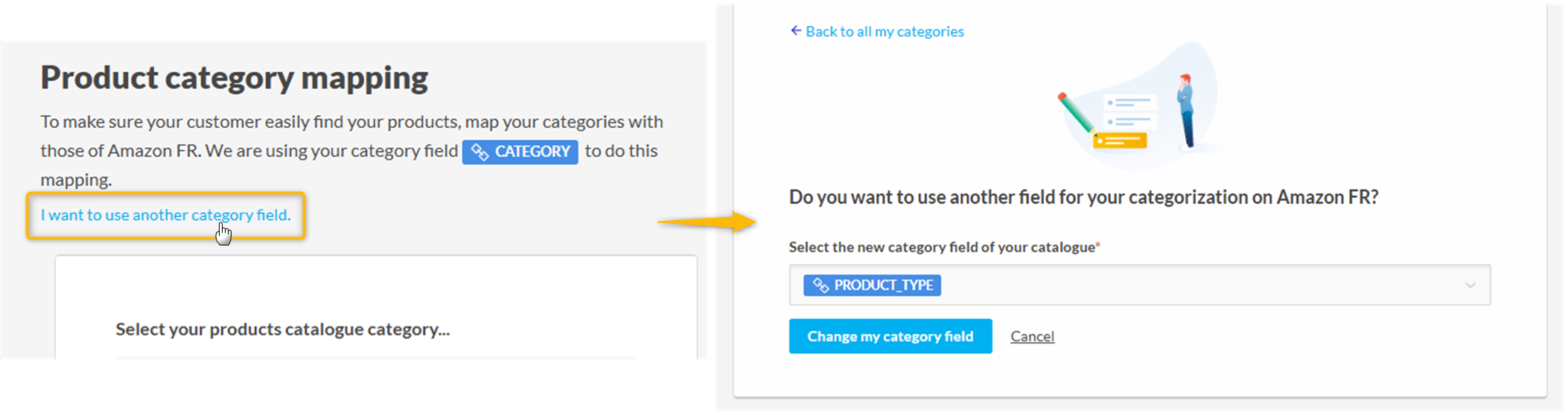Click the link icon in PRODUCT_TYPE tag
Screen dimensions: 1568x415
click(x=820, y=285)
